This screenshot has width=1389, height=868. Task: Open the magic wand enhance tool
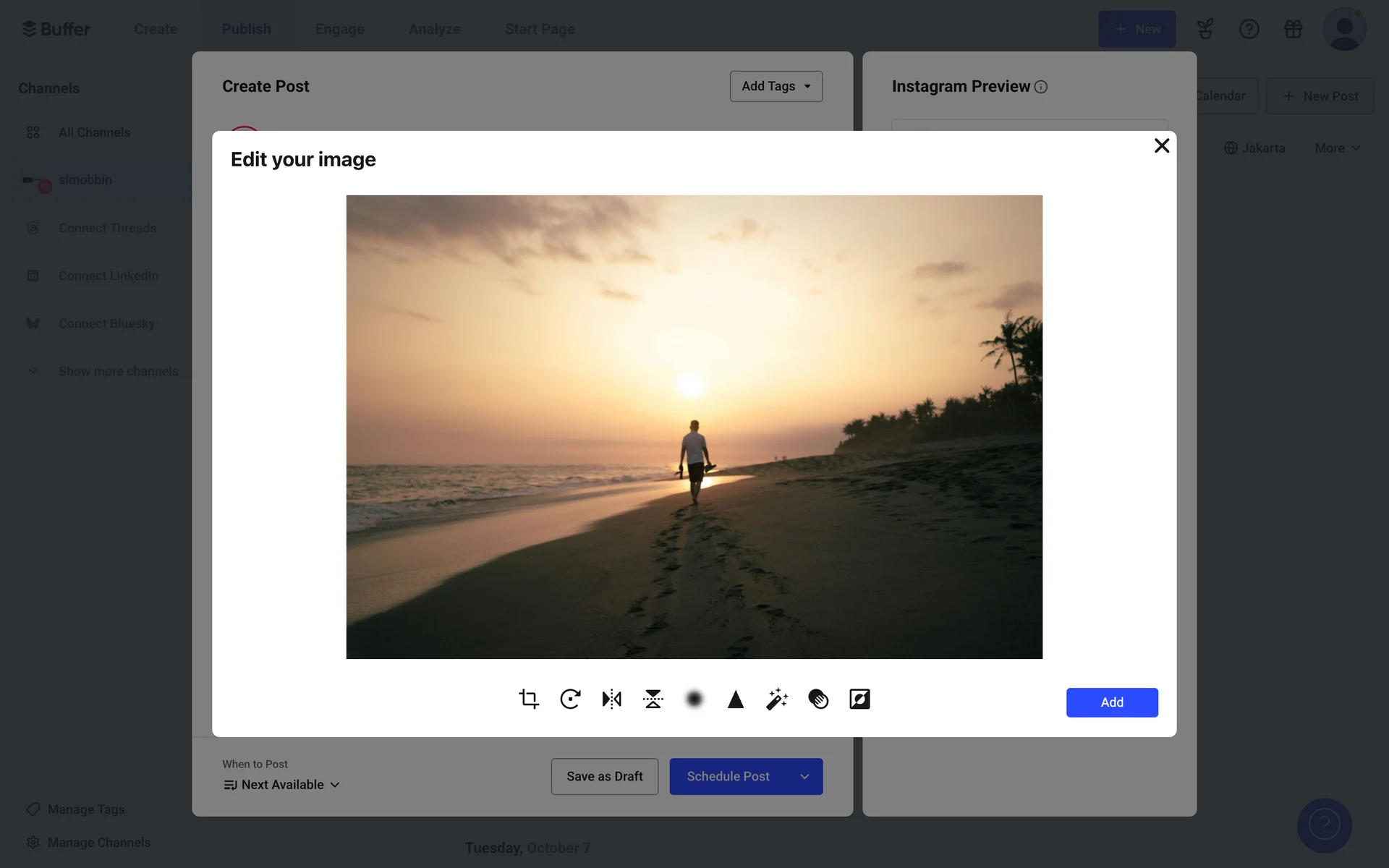pos(776,699)
